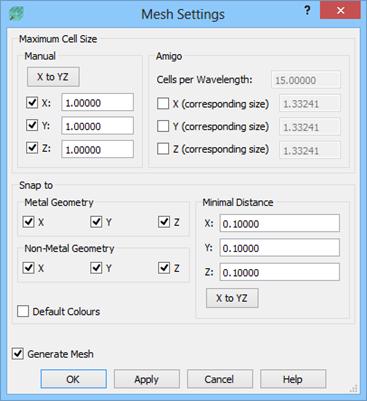This screenshot has width=367, height=401.
Task: Uncheck the Manual Z cell size checkbox
Action: [x=32, y=148]
